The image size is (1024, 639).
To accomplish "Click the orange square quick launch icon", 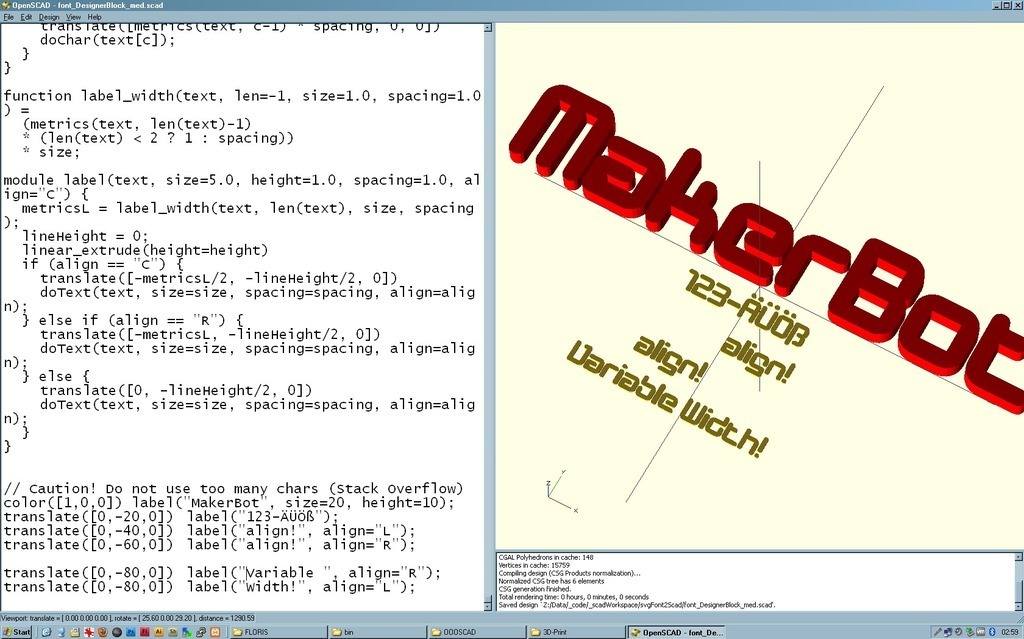I will [x=215, y=632].
